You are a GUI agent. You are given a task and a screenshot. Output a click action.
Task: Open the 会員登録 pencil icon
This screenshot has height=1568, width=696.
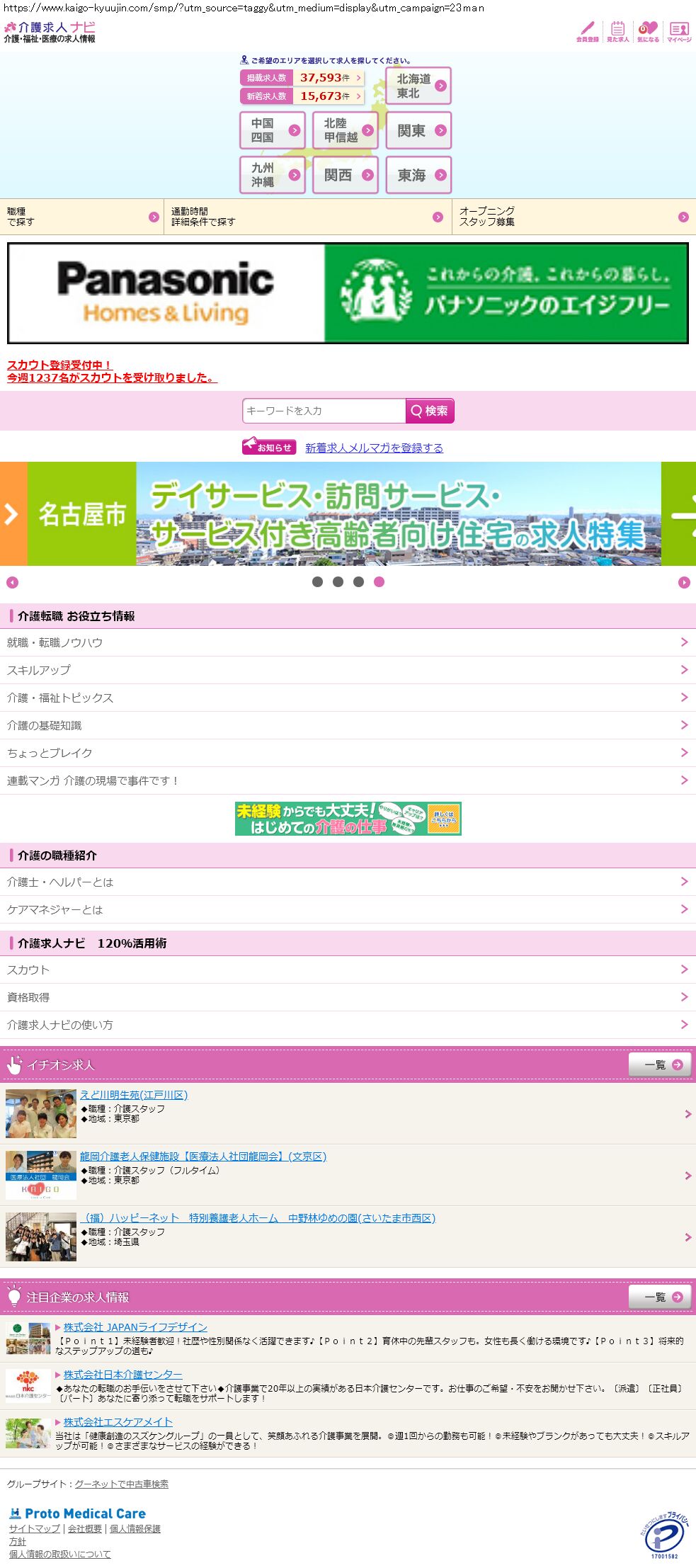point(587,31)
